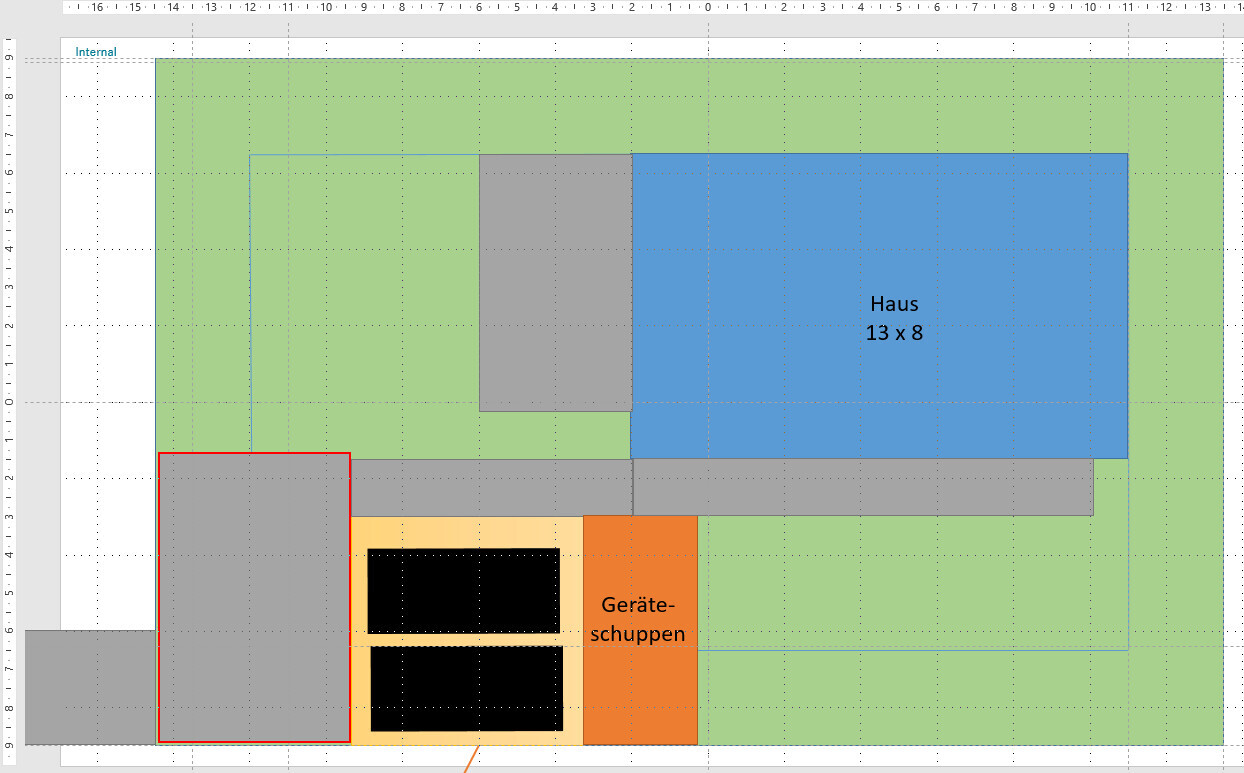Select the blue Haus 13 x 8 rectangle
Viewport: 1244px width, 773px height.
(878, 250)
